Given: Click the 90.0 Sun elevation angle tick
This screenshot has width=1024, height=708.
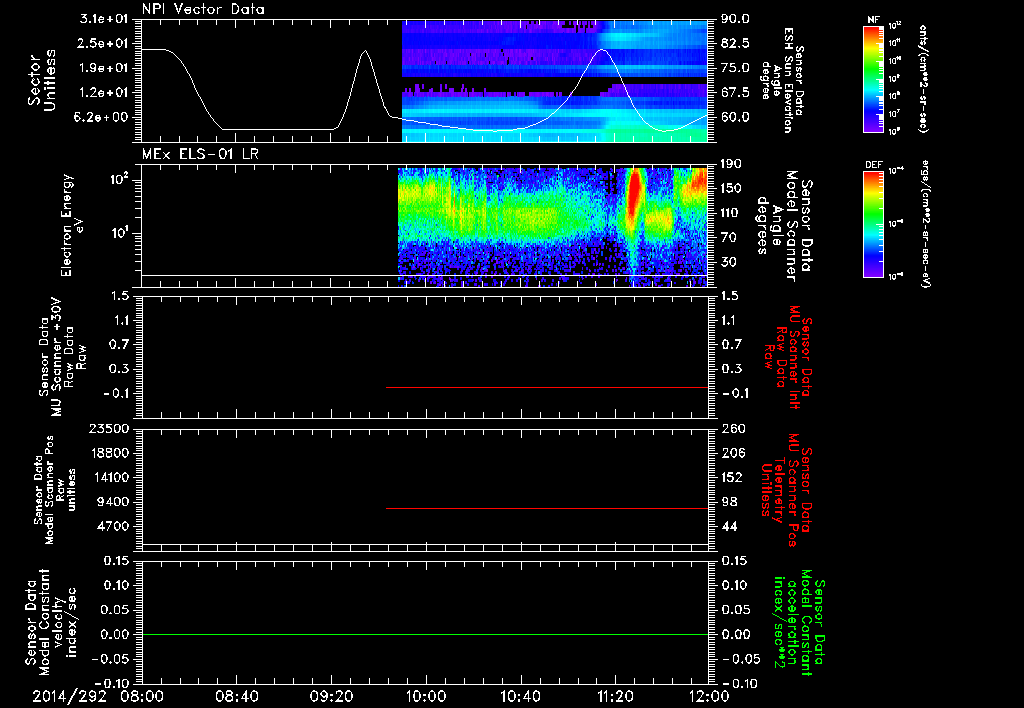Looking at the screenshot, I should (x=735, y=19).
